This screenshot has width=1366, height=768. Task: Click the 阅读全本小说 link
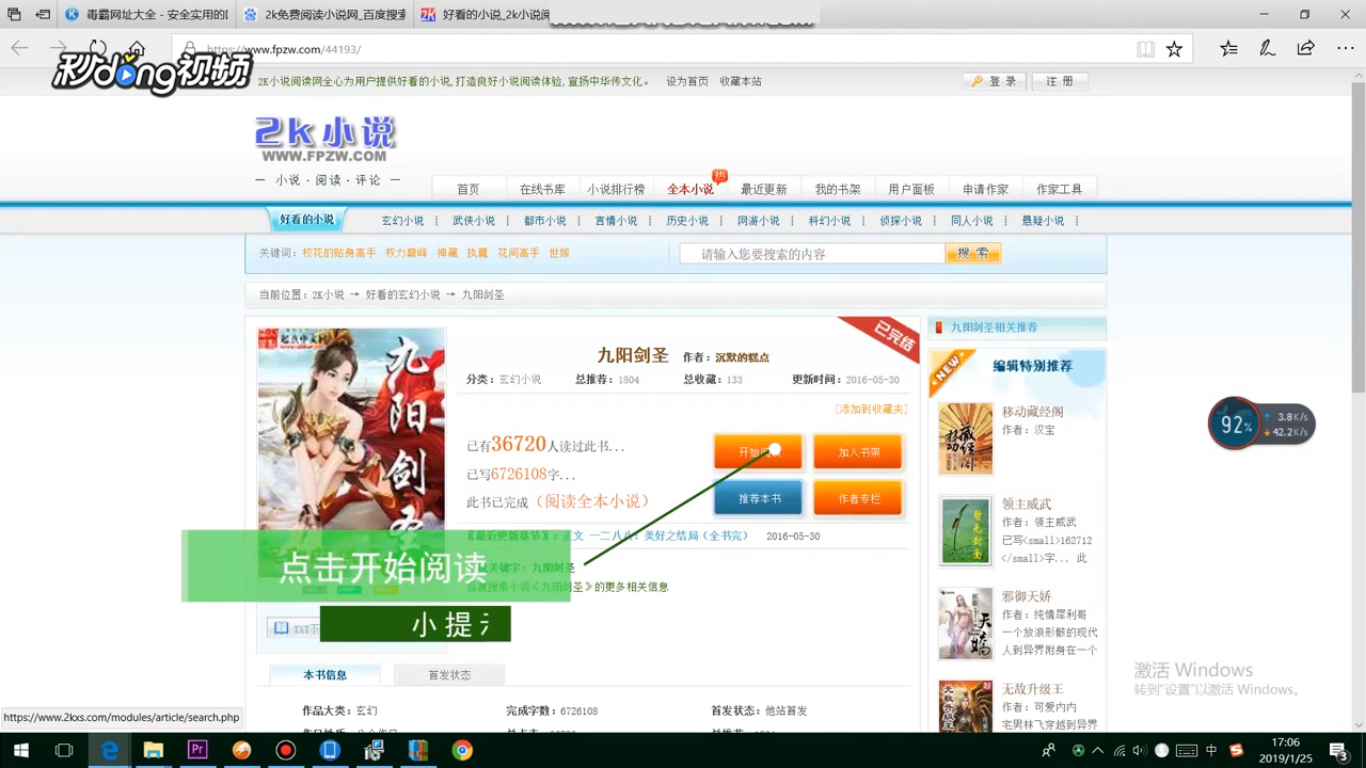[x=593, y=502]
